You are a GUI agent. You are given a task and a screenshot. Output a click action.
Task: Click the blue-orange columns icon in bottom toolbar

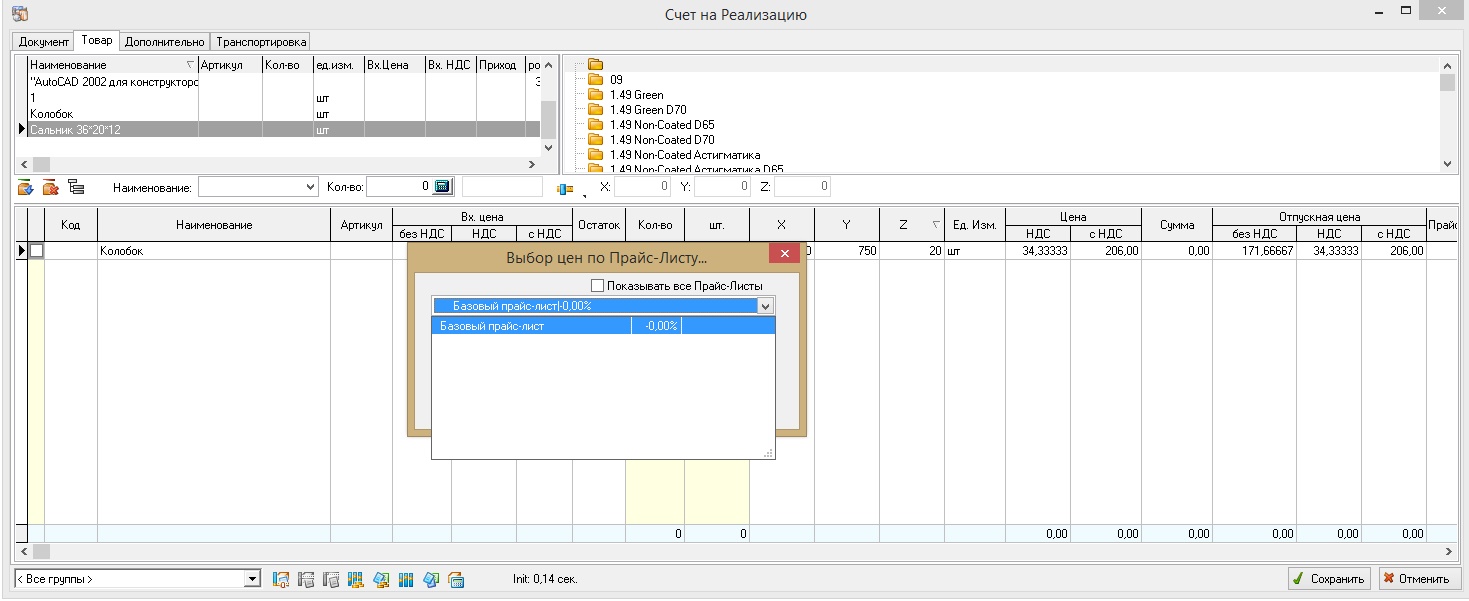pyautogui.click(x=406, y=579)
